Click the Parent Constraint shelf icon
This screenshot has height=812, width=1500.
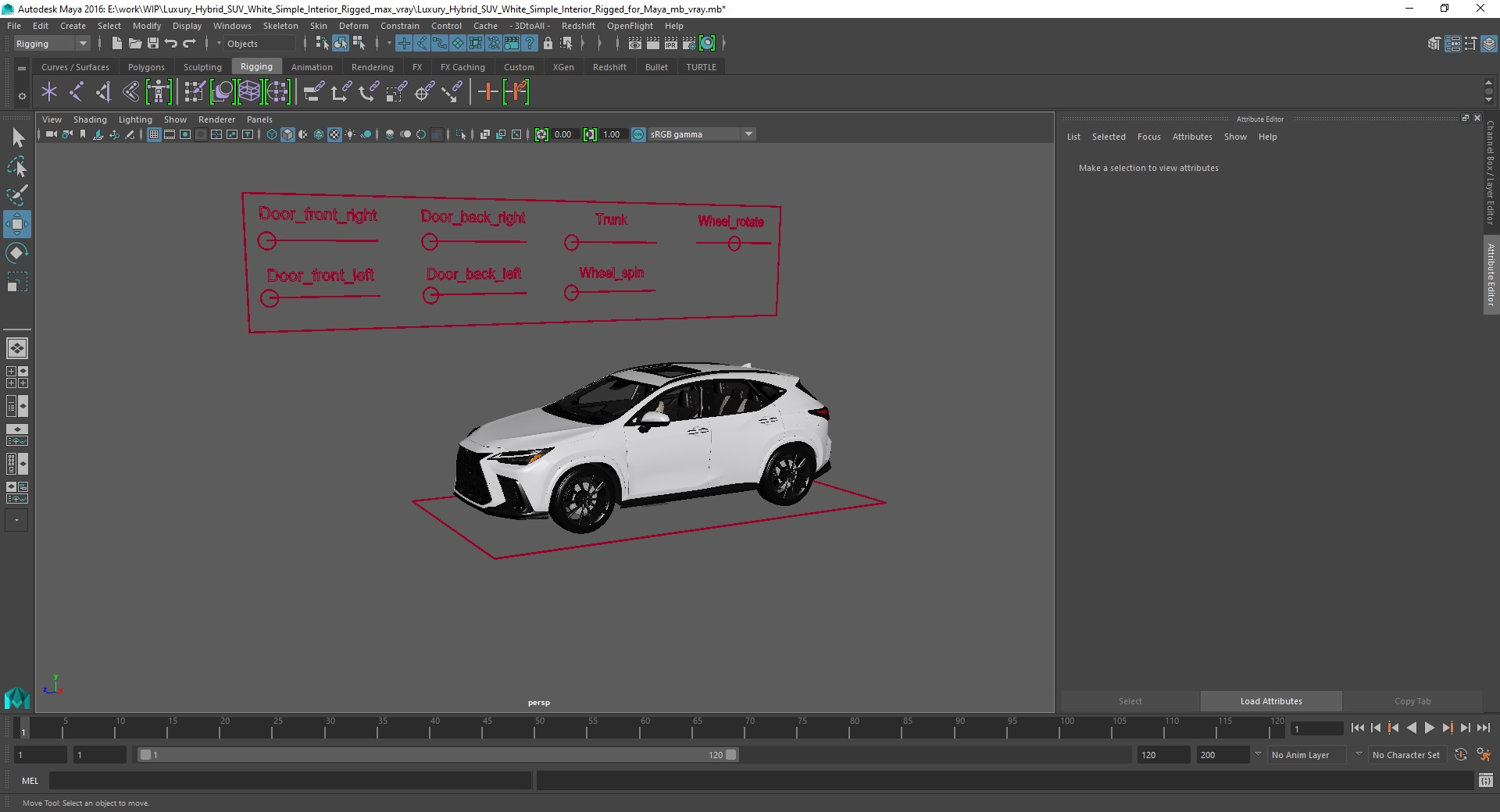313,92
